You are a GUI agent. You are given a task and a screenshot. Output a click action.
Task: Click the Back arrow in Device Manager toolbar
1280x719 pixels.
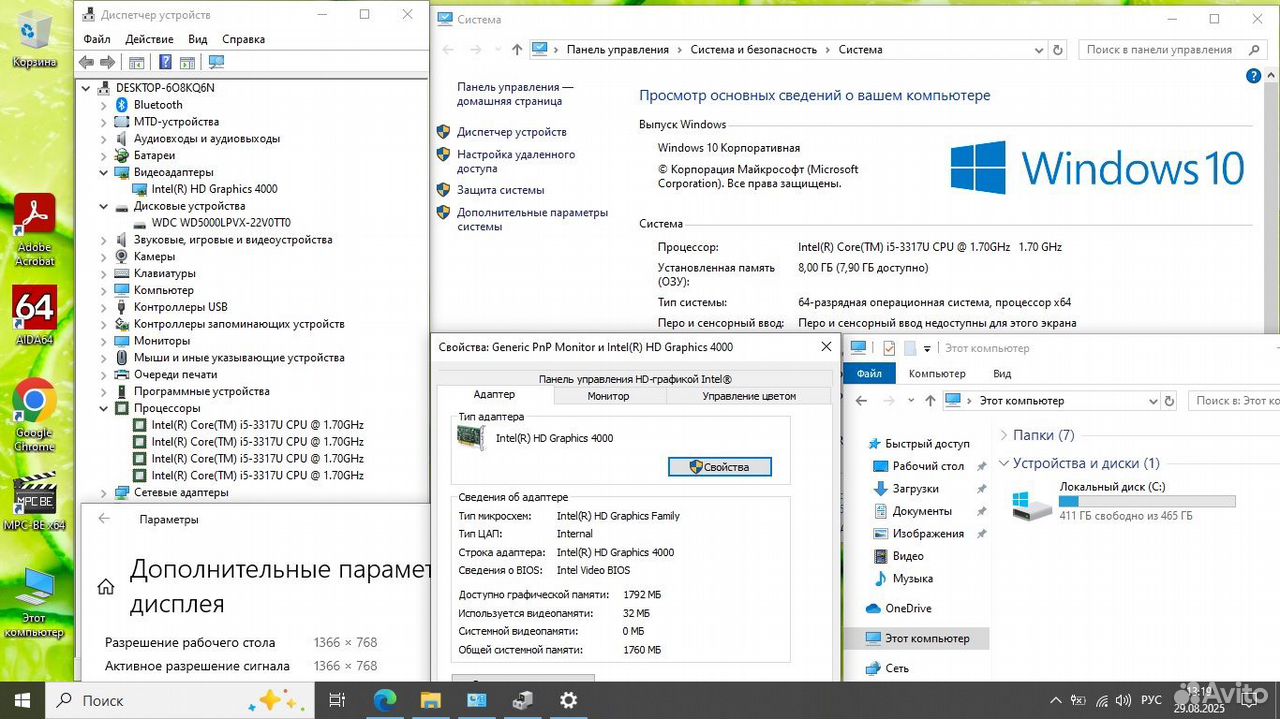click(x=86, y=62)
